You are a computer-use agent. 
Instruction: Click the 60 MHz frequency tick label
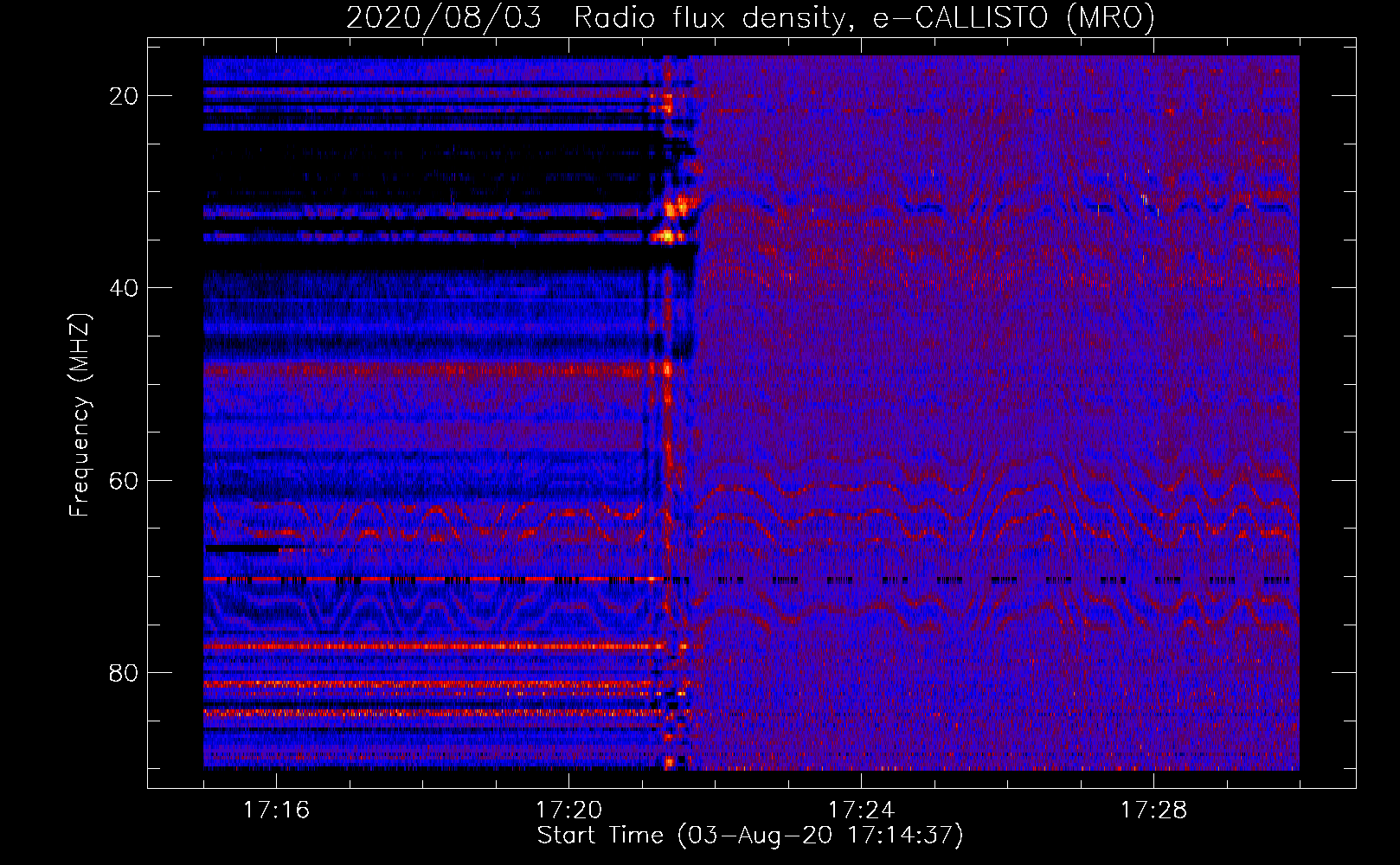tap(125, 480)
